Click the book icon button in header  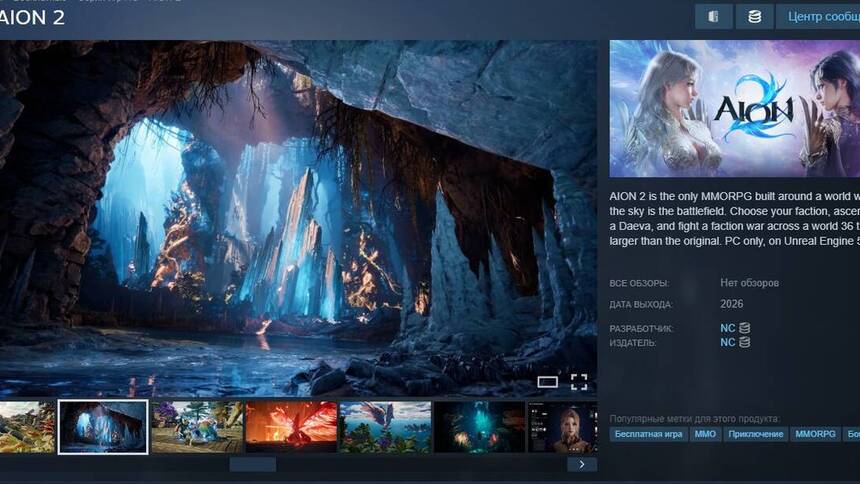[x=713, y=17]
